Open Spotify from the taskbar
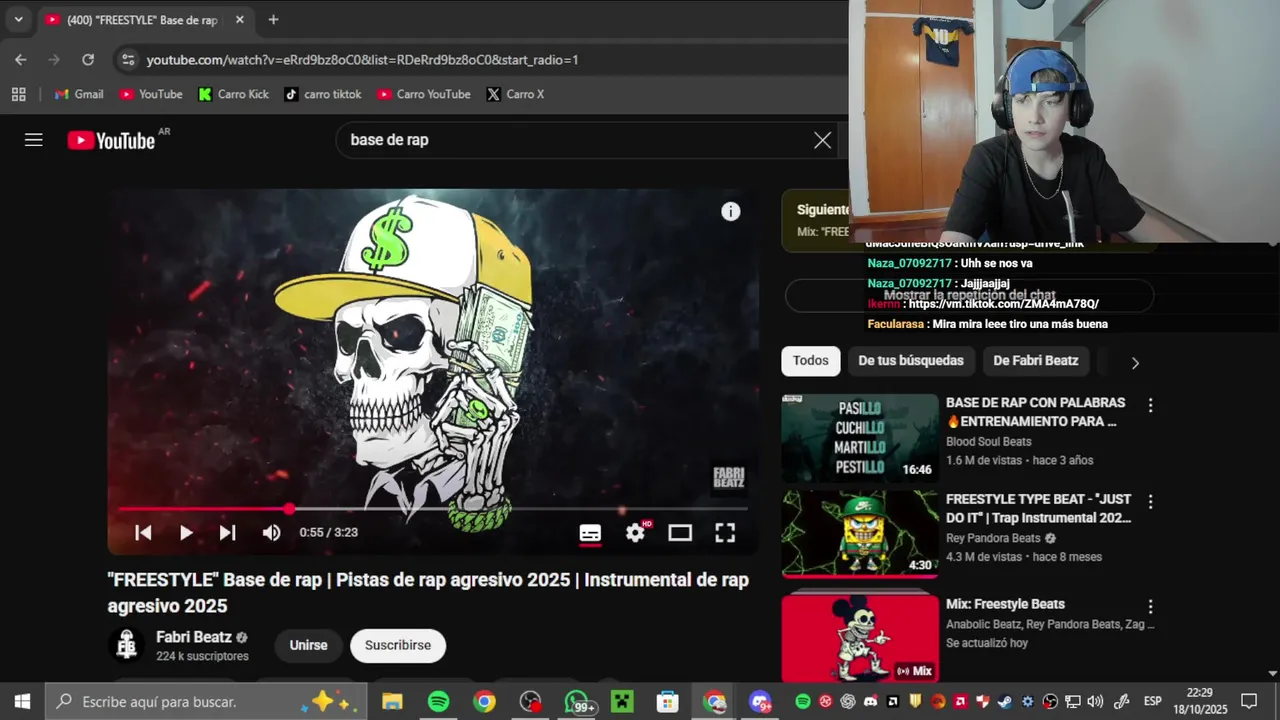The height and width of the screenshot is (720, 1280). [x=438, y=702]
